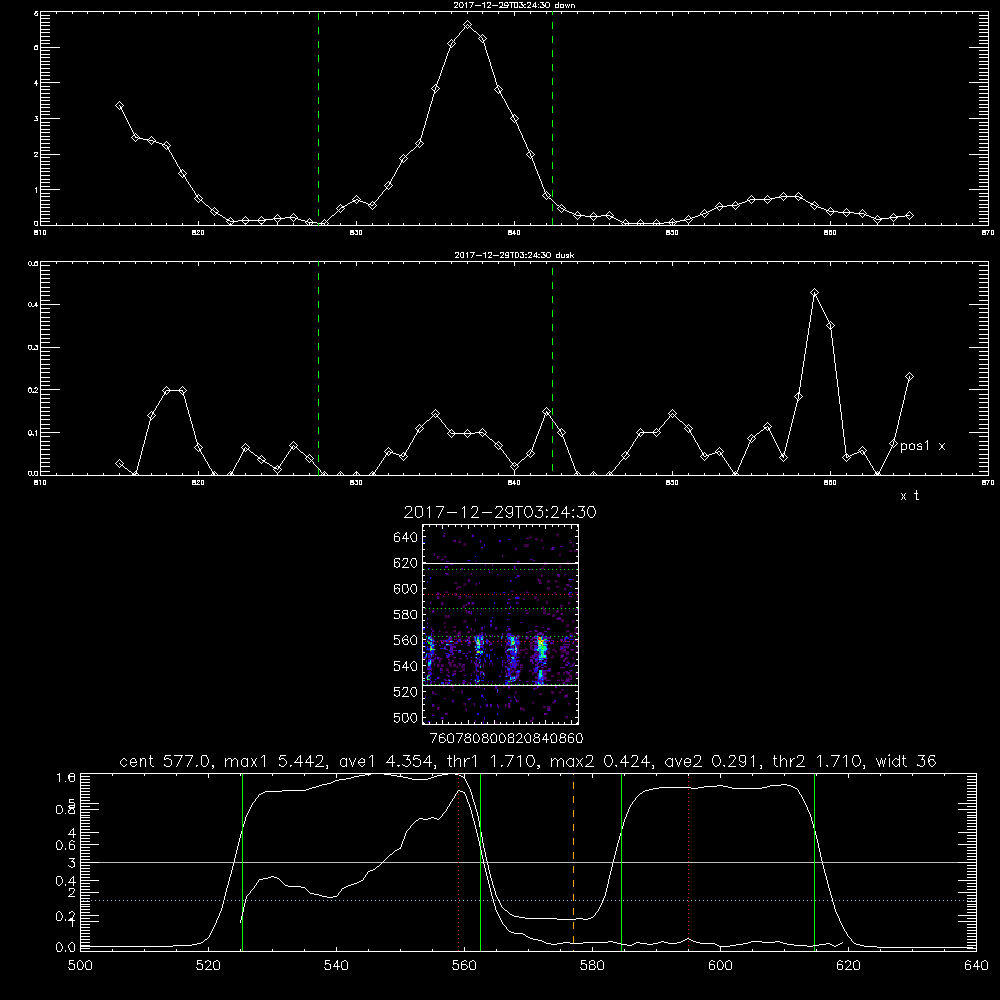1000x1000 pixels.
Task: Click the lower white horizontal line in heatmap
Action: tap(501, 685)
